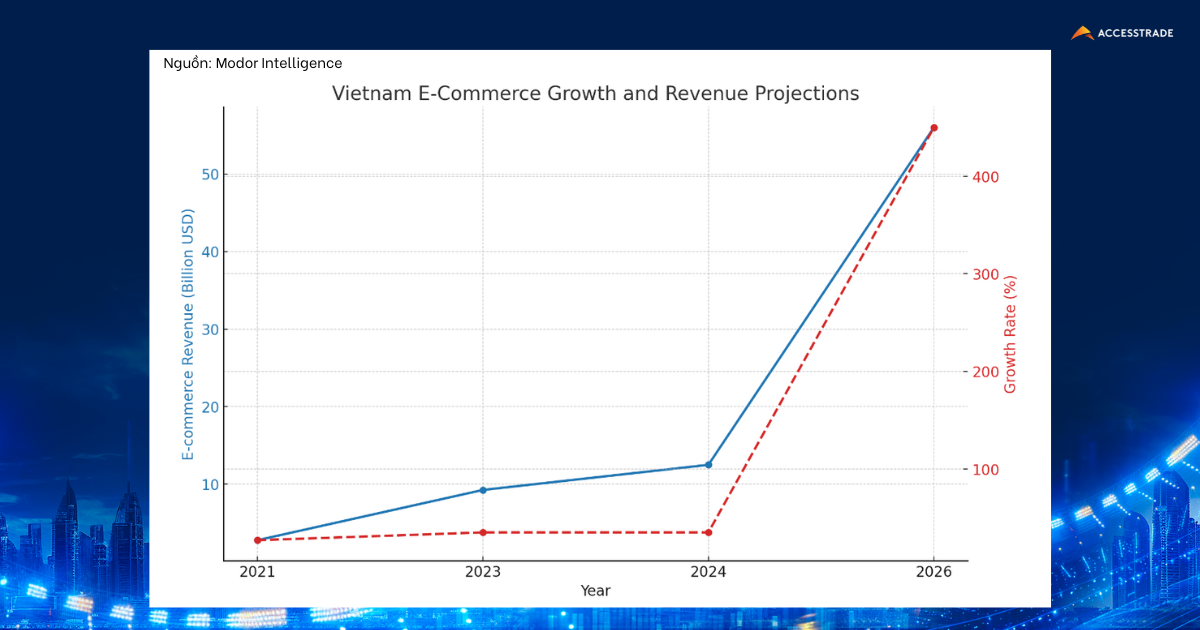Screen dimensions: 1200x630
Task: Click the red growth rate point for 2023
Action: click(483, 532)
